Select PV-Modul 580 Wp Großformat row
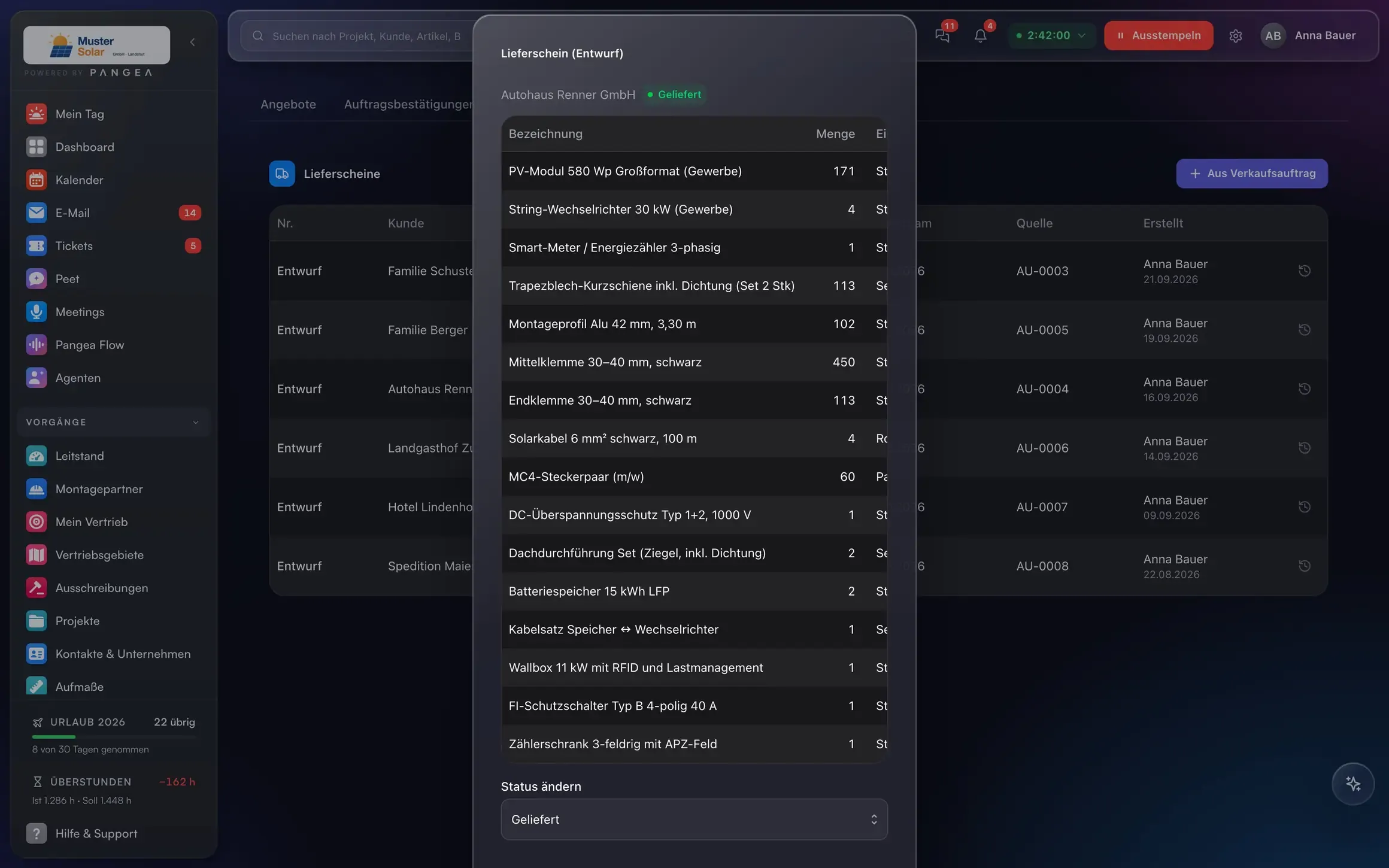 694,171
